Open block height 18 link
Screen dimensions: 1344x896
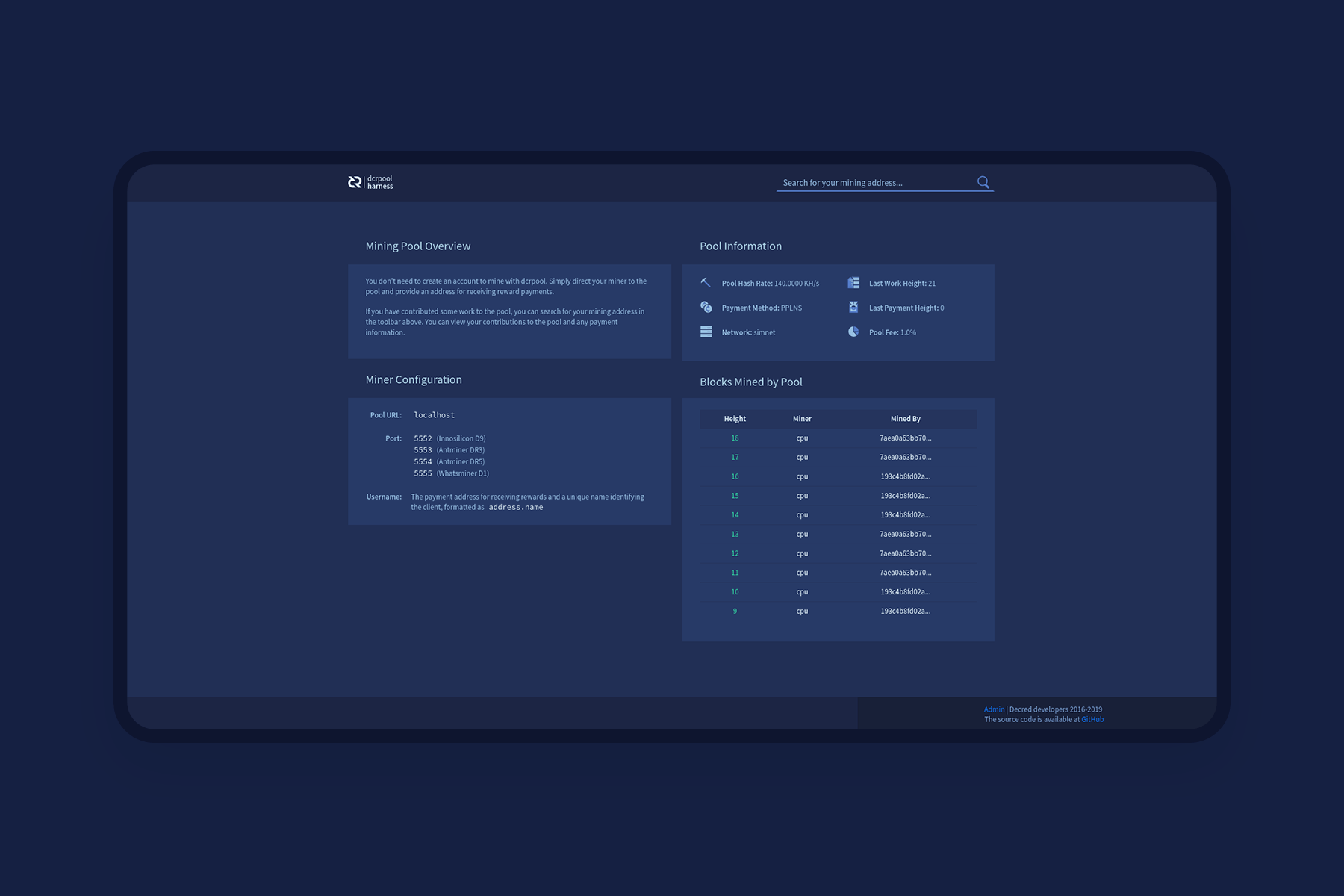tap(735, 438)
